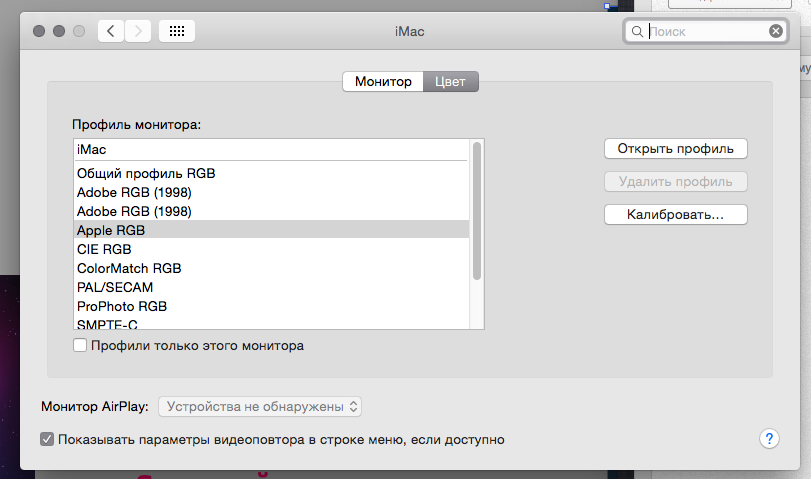Click the profile list scrollbar
The image size is (811, 479).
point(477,211)
